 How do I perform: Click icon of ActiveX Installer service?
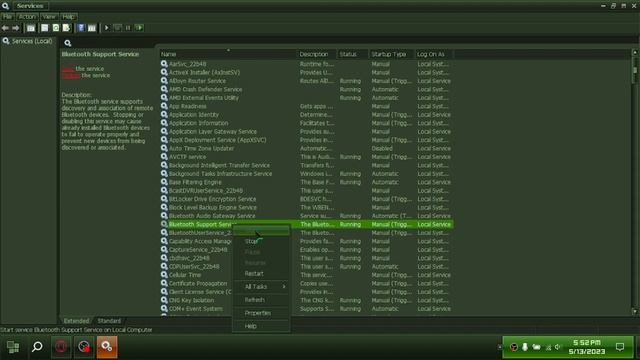(164, 72)
